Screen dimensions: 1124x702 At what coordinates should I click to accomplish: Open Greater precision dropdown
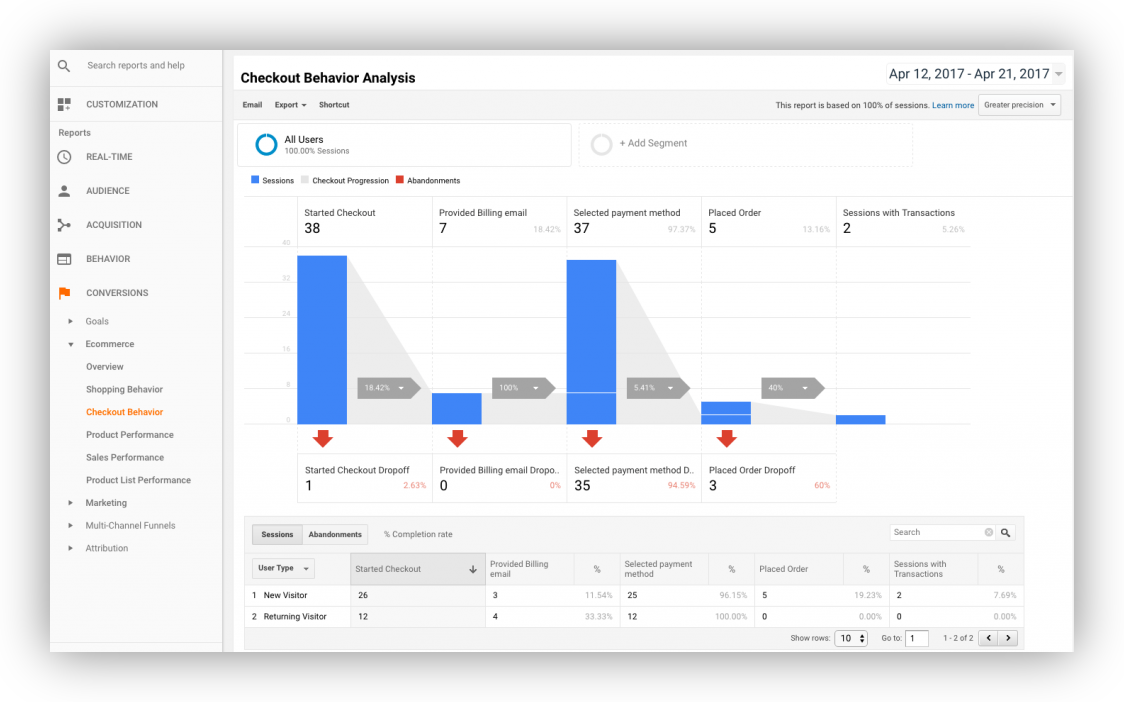coord(1019,105)
